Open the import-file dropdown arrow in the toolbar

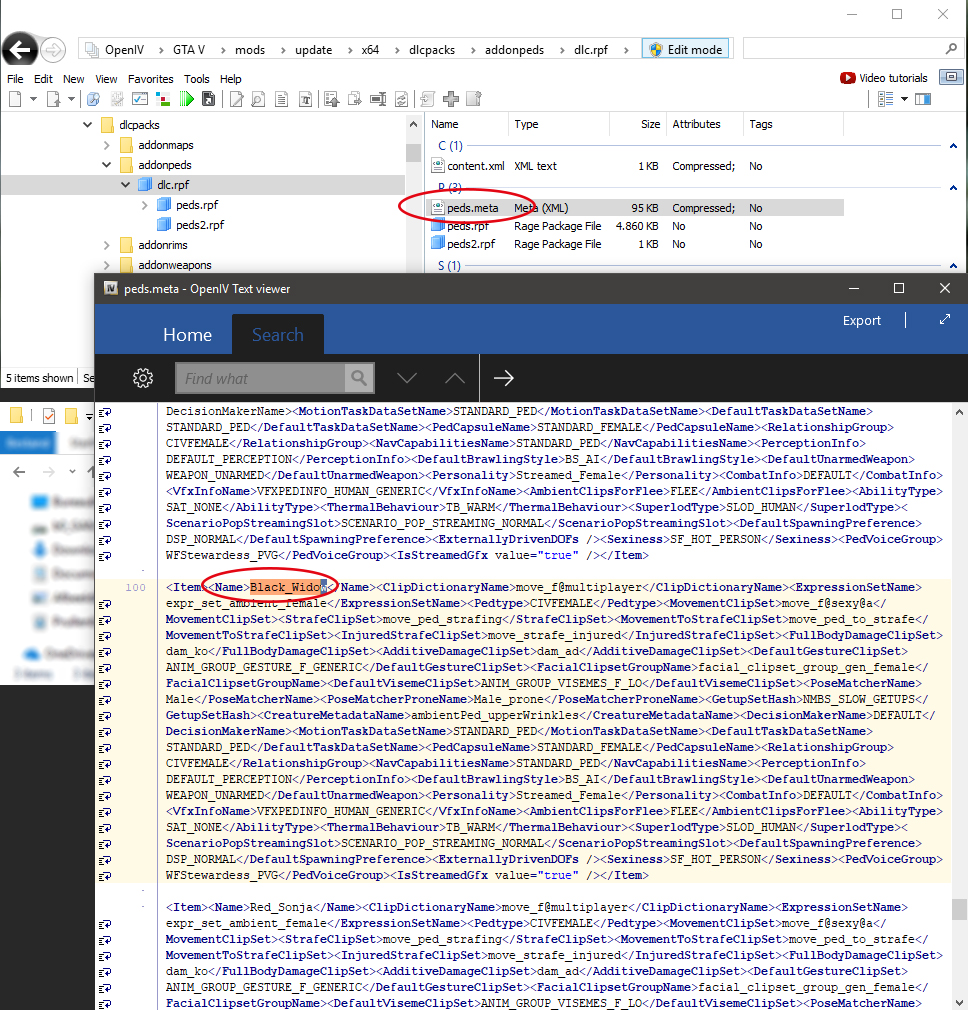[x=71, y=99]
